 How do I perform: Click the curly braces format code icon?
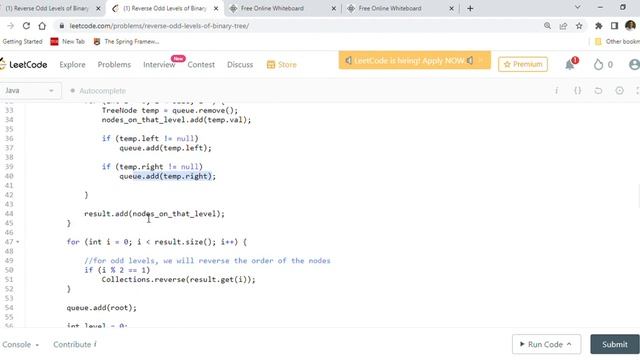point(578,91)
